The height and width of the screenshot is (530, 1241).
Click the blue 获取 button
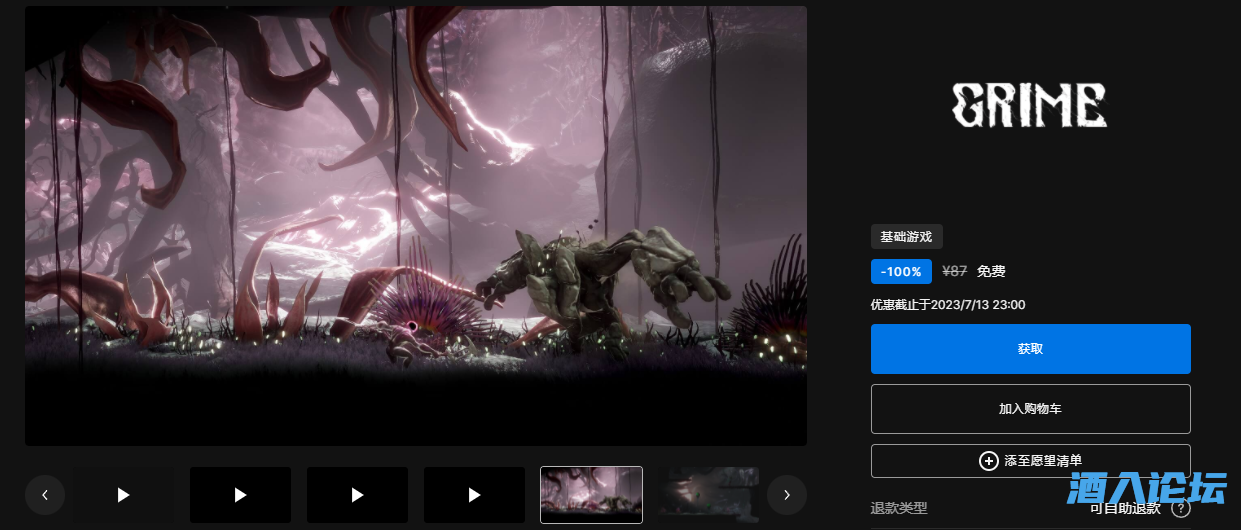(x=1030, y=349)
